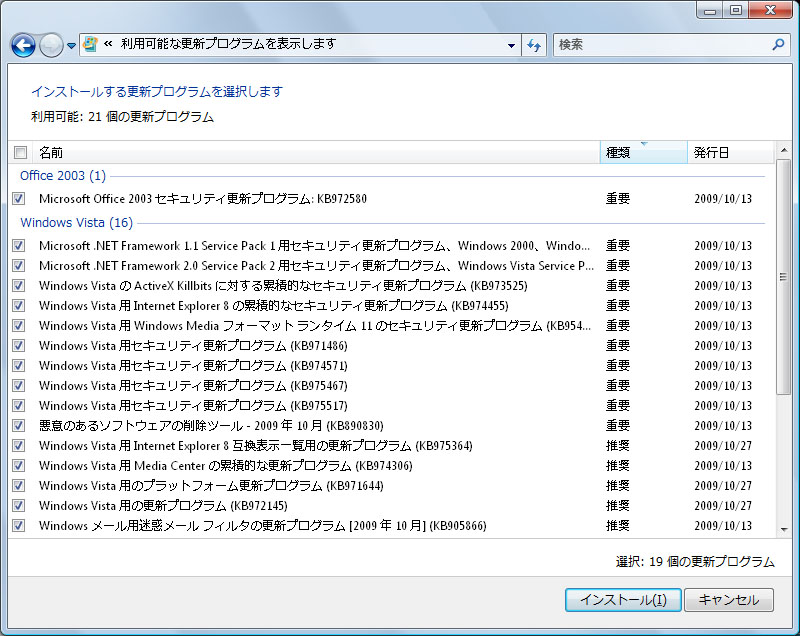This screenshot has height=636, width=800.
Task: Uncheck Media Center KB974306 checkbox
Action: coord(19,465)
